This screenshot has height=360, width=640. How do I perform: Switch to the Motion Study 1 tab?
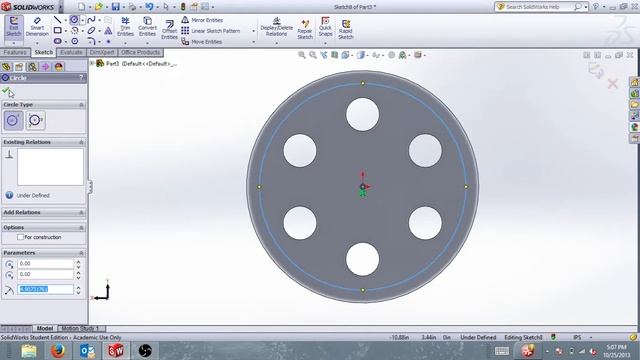pos(80,328)
